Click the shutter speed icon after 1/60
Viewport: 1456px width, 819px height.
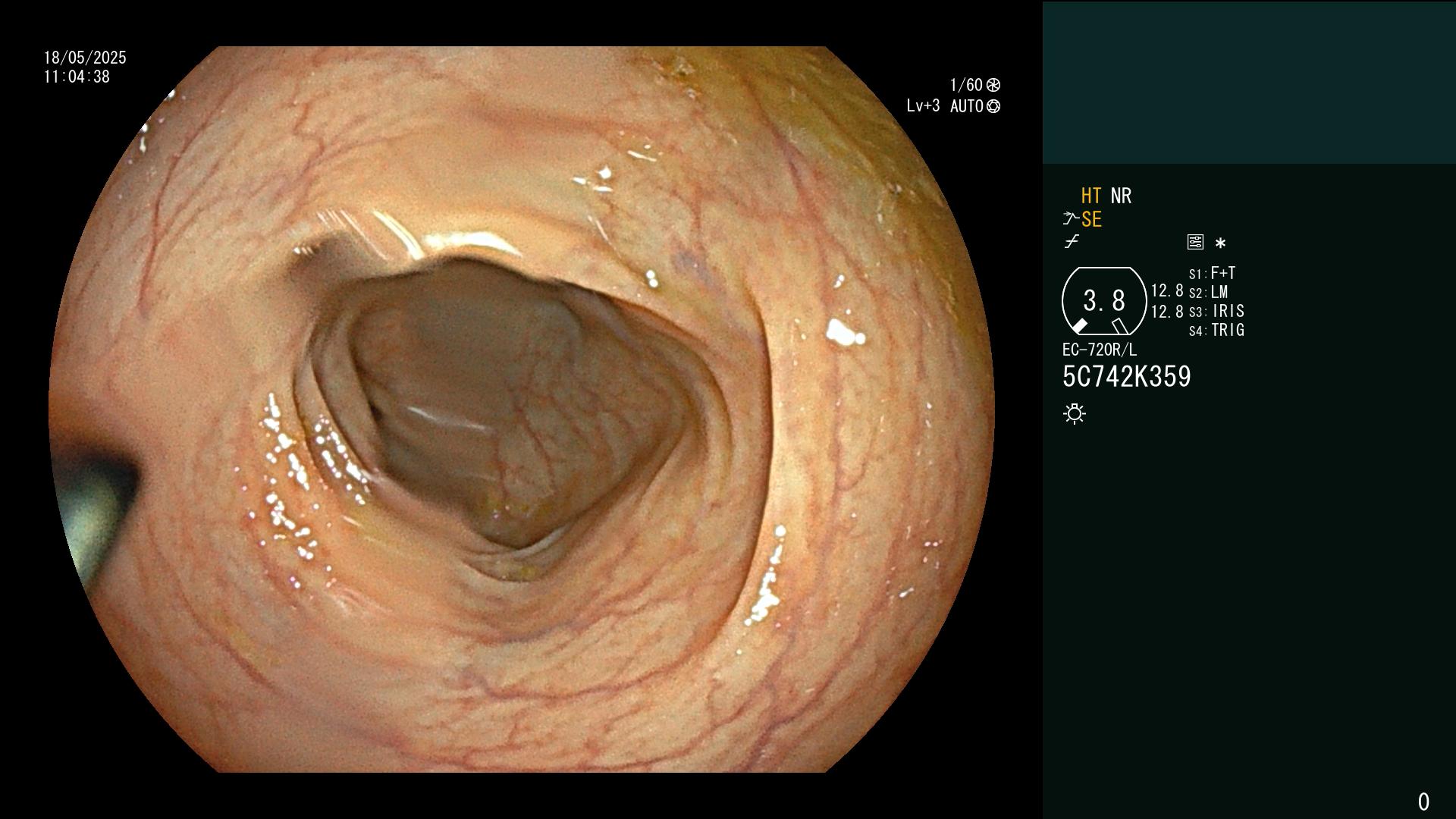[x=993, y=85]
